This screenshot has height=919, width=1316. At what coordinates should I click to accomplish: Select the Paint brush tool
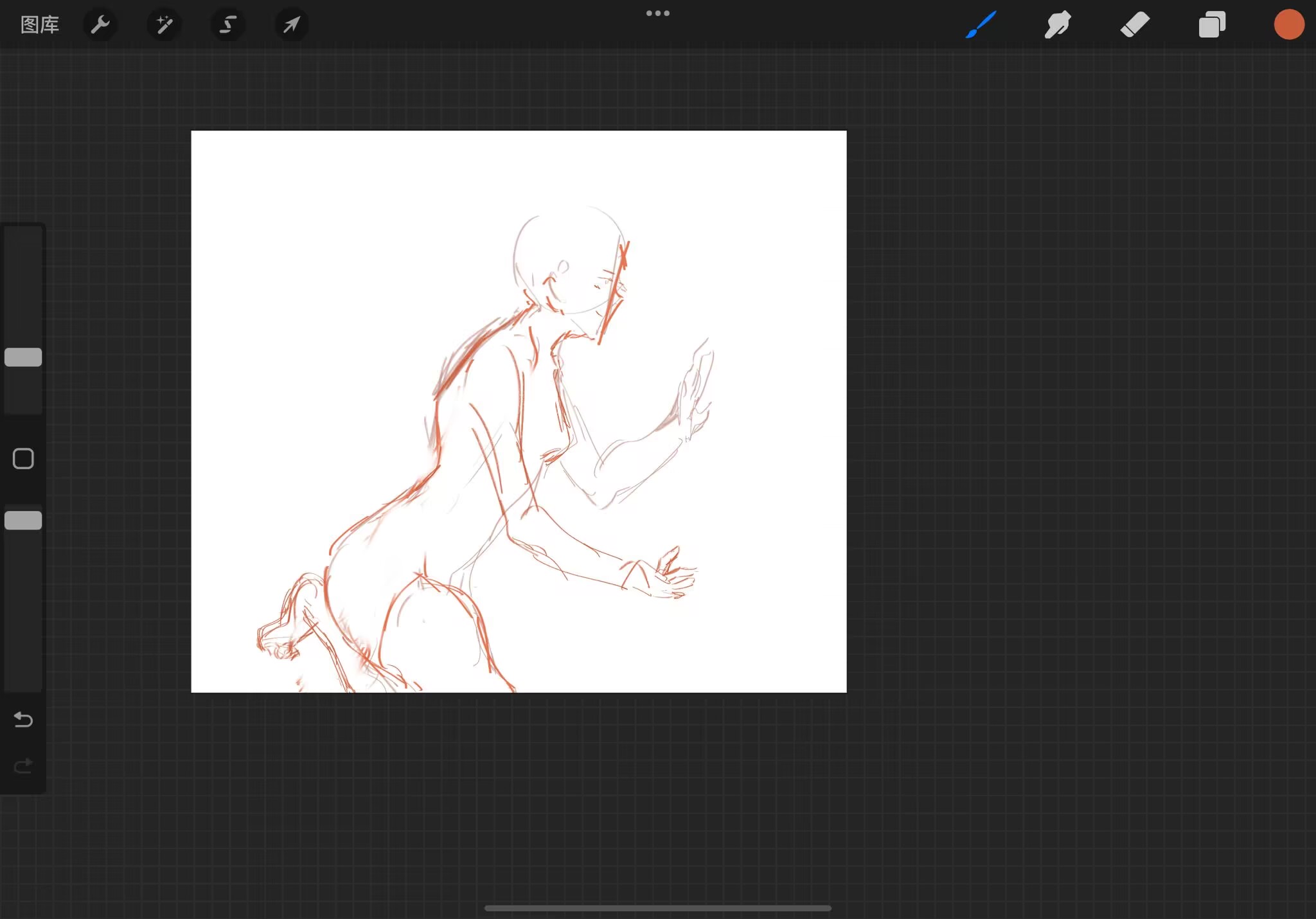point(981,25)
